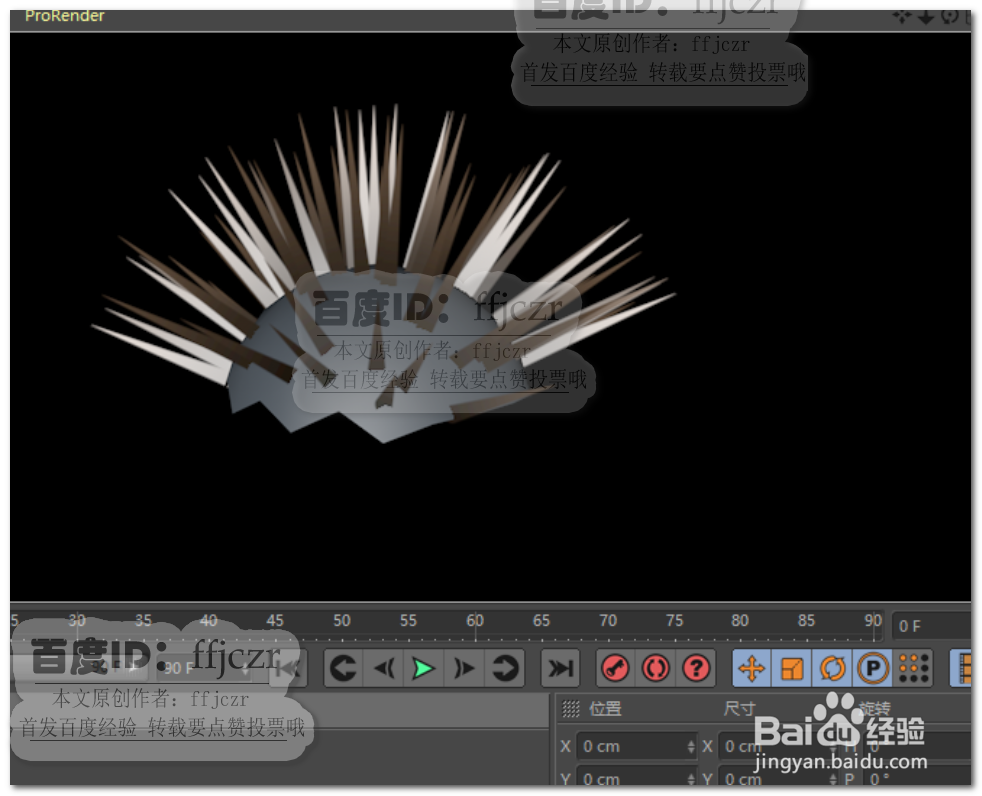The height and width of the screenshot is (796, 982).
Task: Click the stepper on the Y position field
Action: tap(691, 778)
